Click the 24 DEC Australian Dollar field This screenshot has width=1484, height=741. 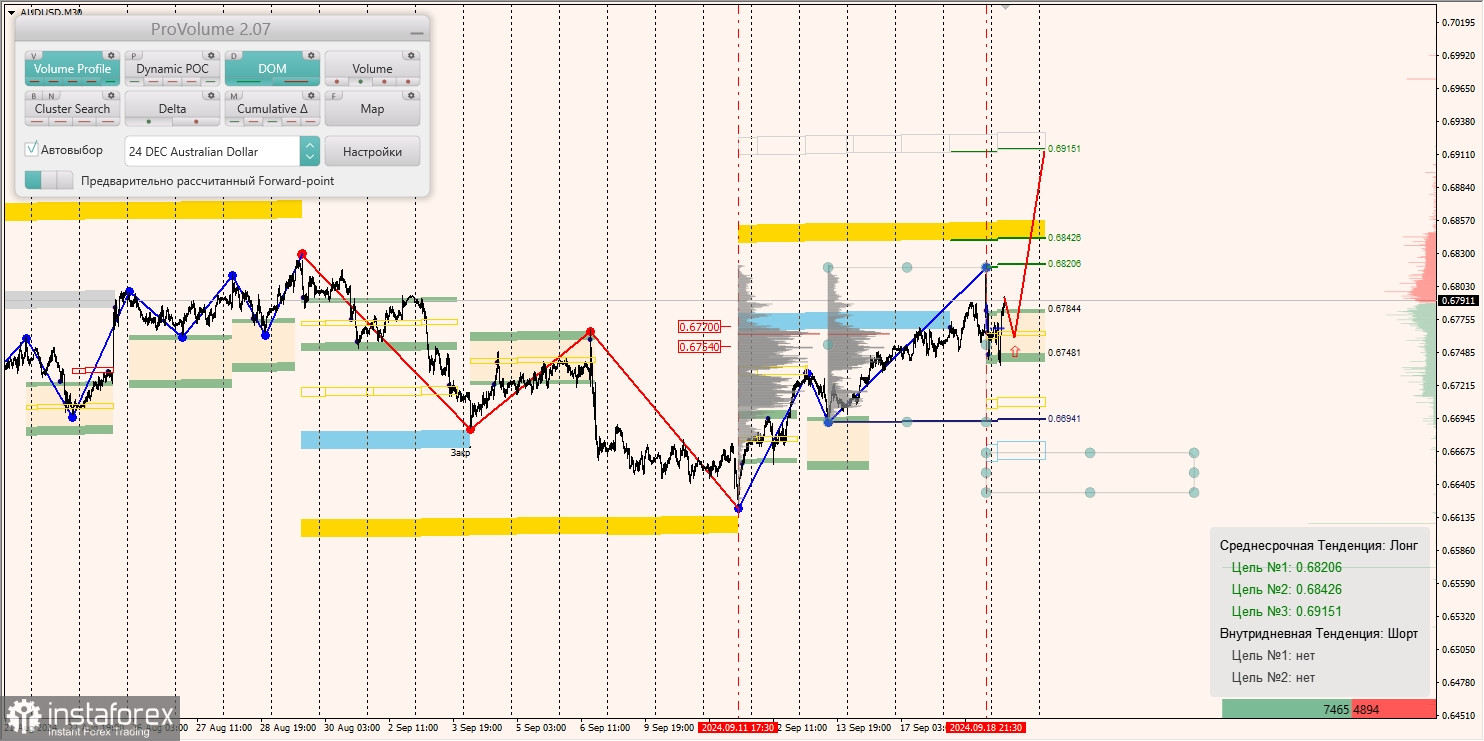[x=212, y=151]
